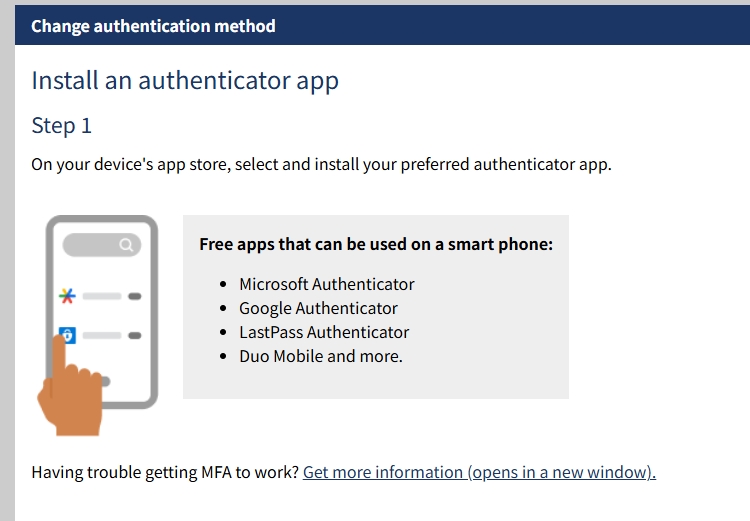Image resolution: width=750 pixels, height=521 pixels.
Task: Select 'Google Authenticator' in the app list
Action: [x=318, y=308]
